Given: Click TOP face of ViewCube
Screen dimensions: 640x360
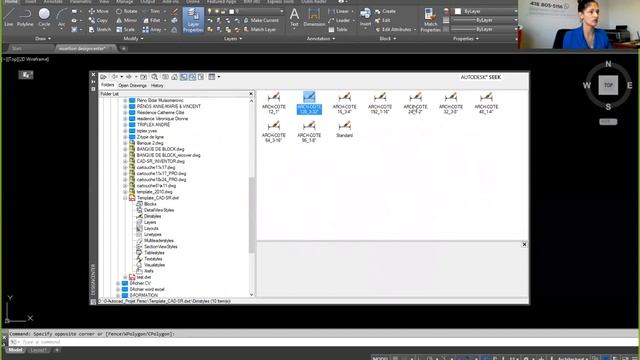Looking at the screenshot, I should (x=608, y=85).
